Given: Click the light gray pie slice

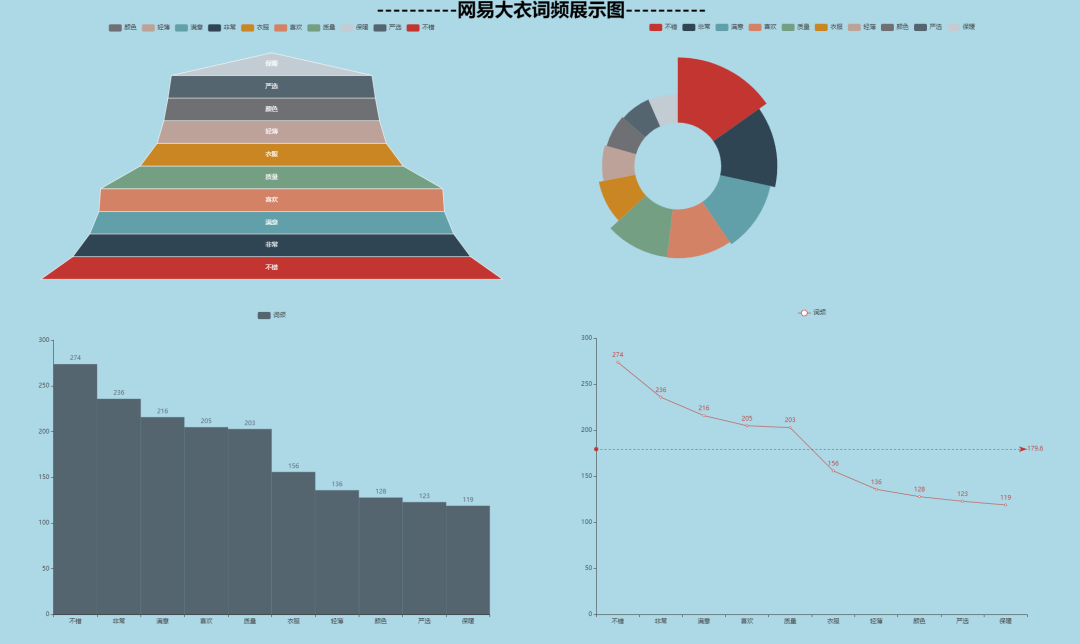Looking at the screenshot, I should coord(665,110).
